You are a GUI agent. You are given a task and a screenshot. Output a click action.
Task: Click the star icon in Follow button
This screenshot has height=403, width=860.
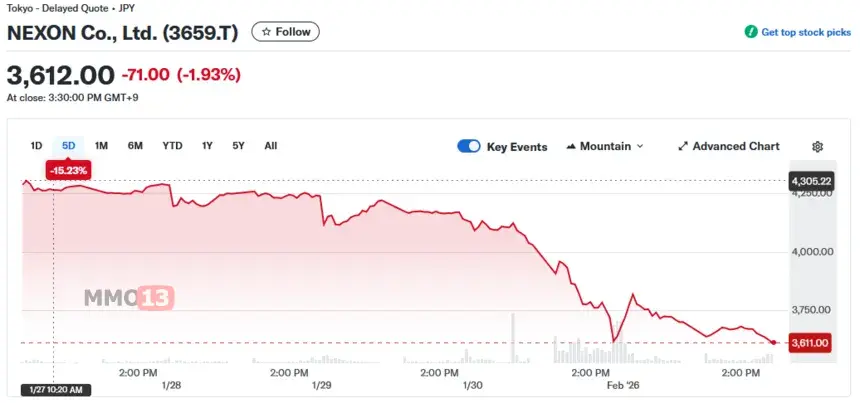(x=266, y=32)
